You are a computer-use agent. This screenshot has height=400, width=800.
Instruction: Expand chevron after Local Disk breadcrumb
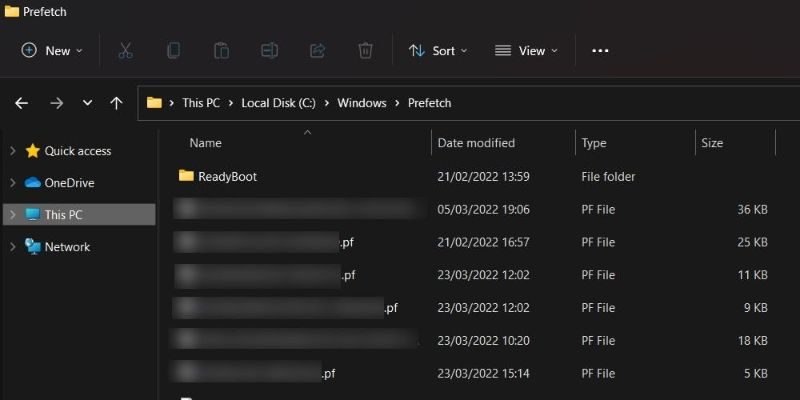[327, 103]
